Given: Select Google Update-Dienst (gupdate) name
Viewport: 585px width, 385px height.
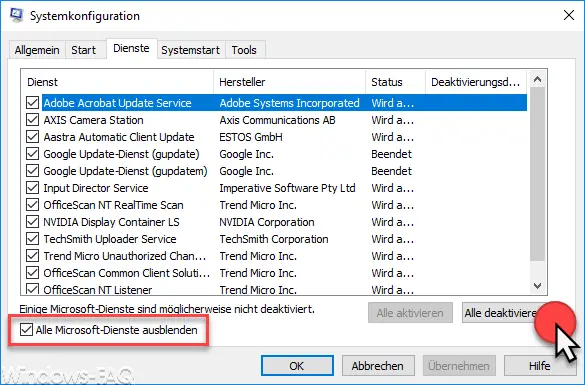Looking at the screenshot, I should pos(121,154).
